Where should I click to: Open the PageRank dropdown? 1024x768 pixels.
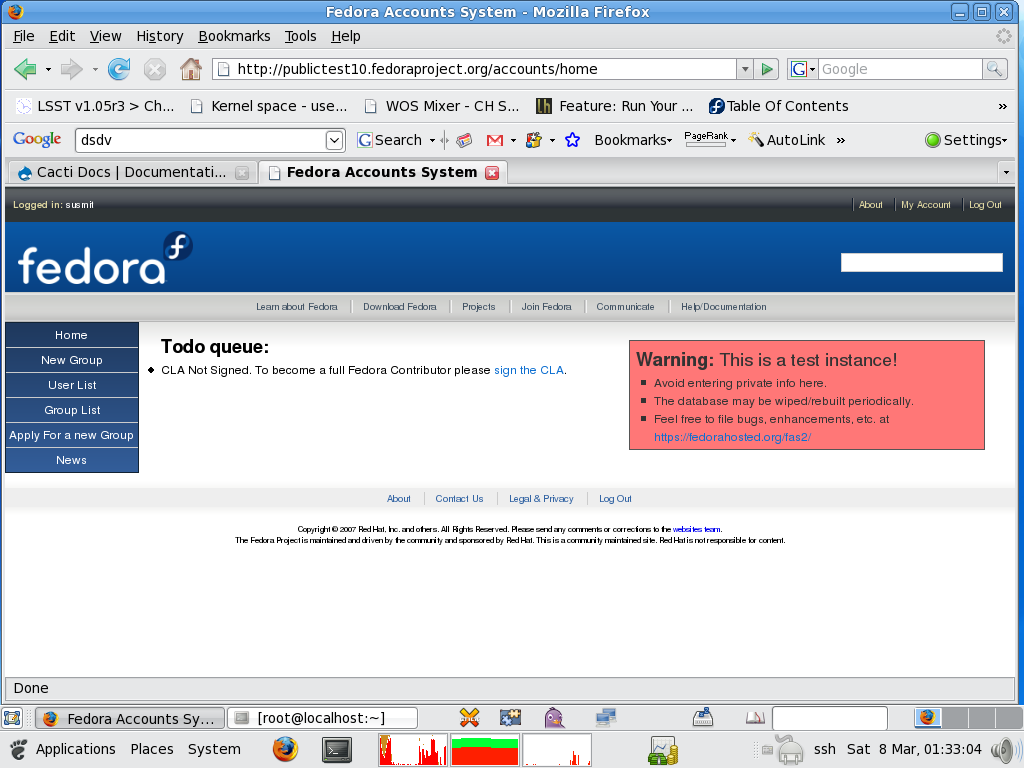tap(710, 139)
